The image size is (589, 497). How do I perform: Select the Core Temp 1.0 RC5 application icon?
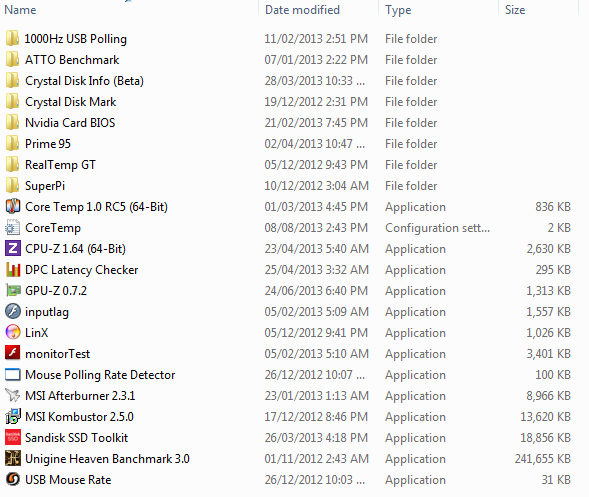13,206
